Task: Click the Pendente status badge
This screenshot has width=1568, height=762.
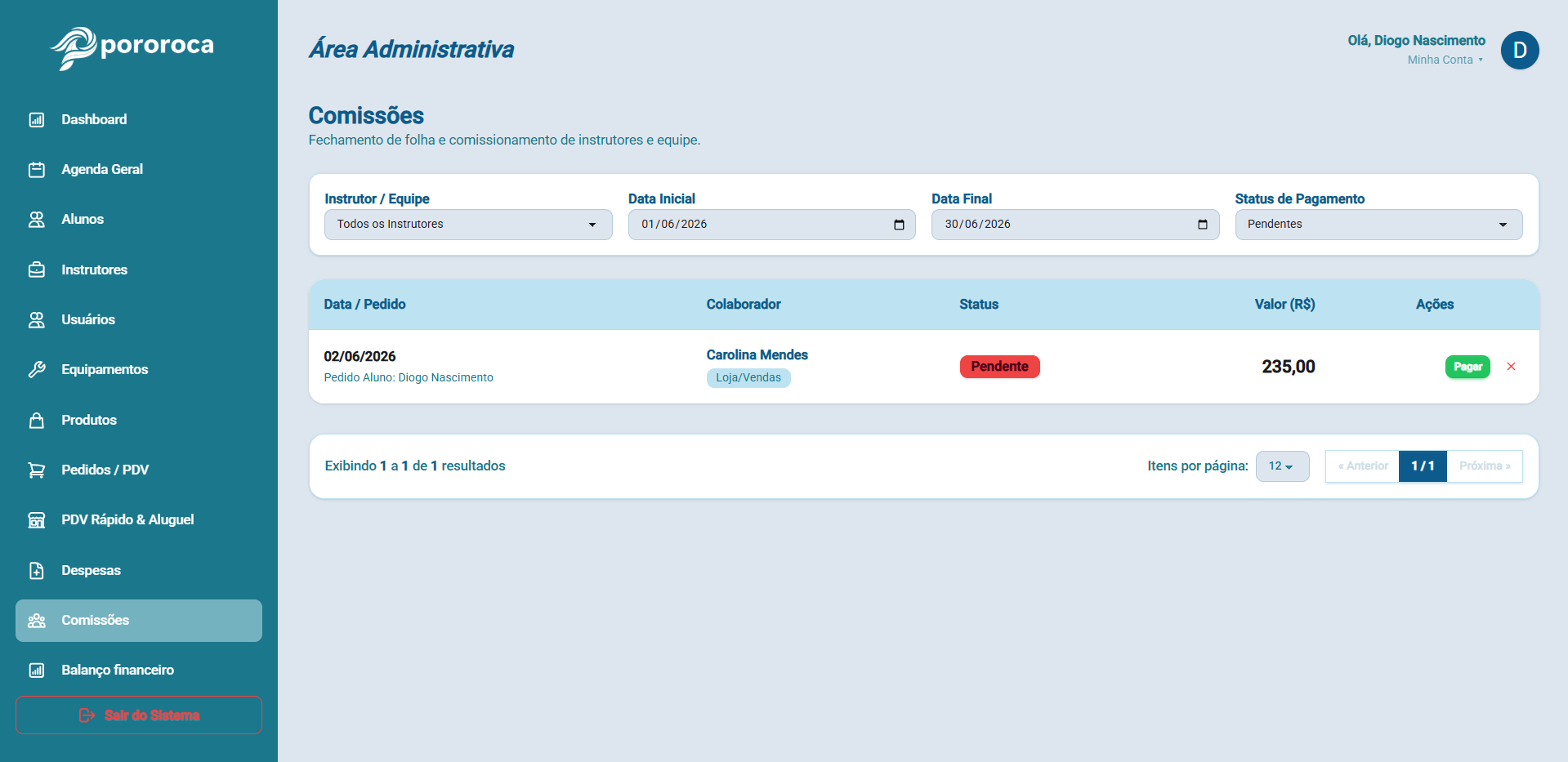Action: point(999,367)
